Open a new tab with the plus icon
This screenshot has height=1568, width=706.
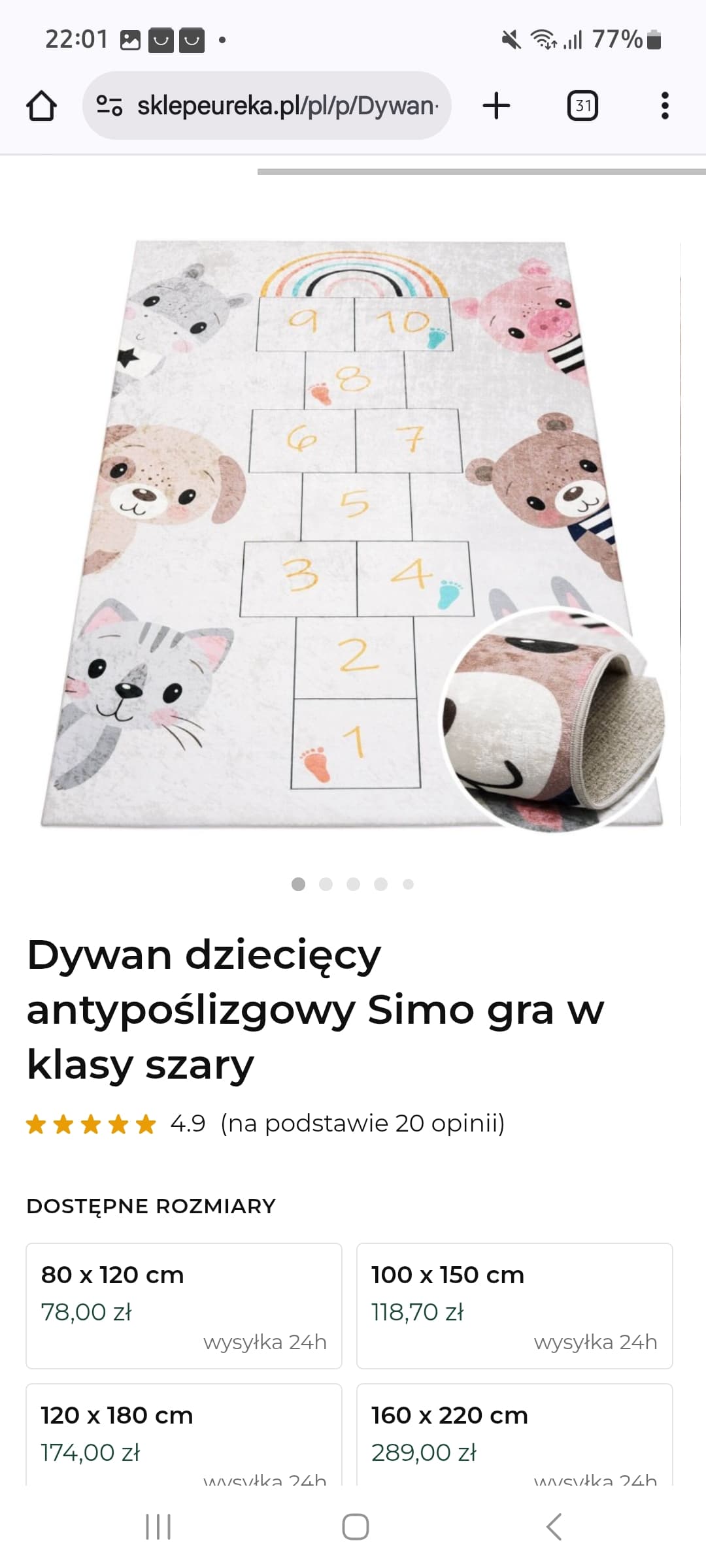[496, 105]
